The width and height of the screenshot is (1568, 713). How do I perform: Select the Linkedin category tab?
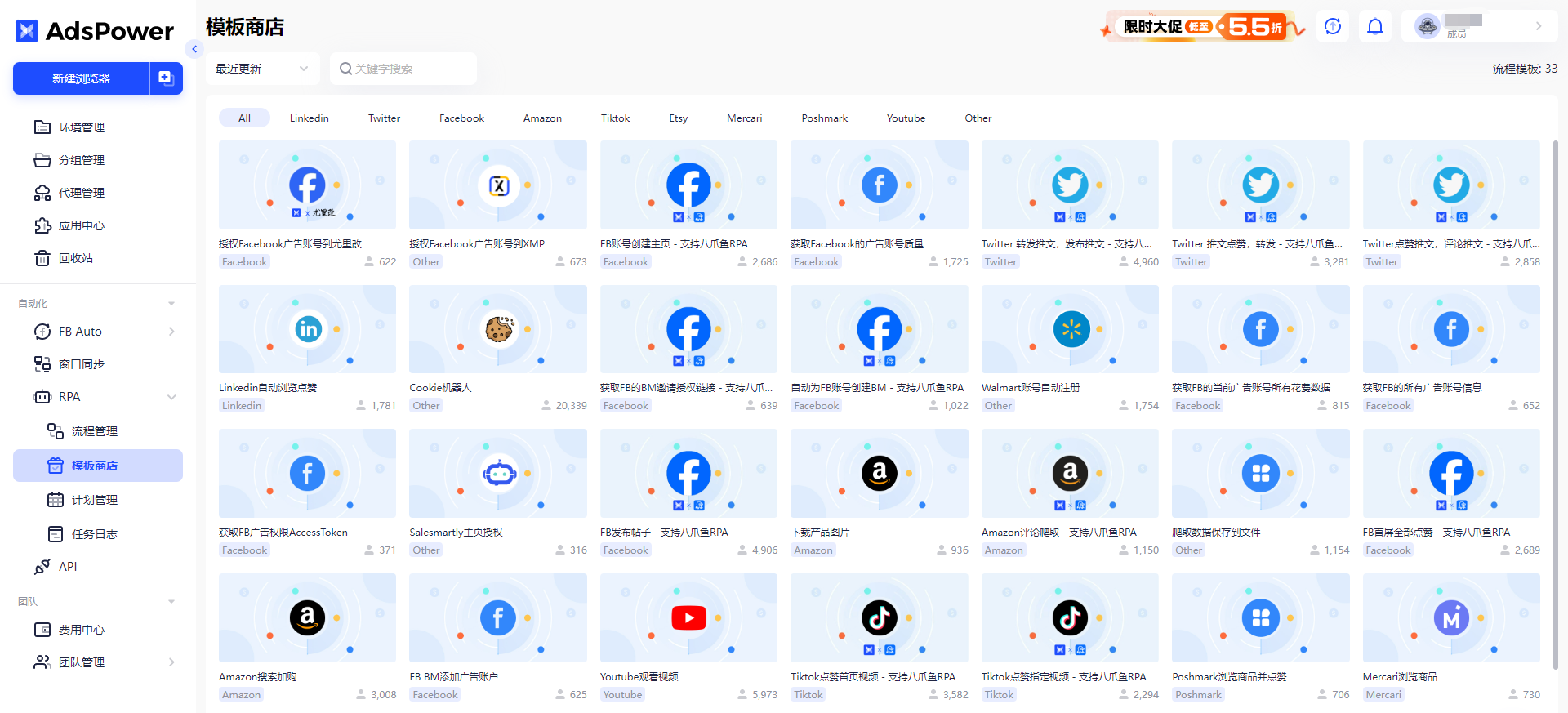310,118
